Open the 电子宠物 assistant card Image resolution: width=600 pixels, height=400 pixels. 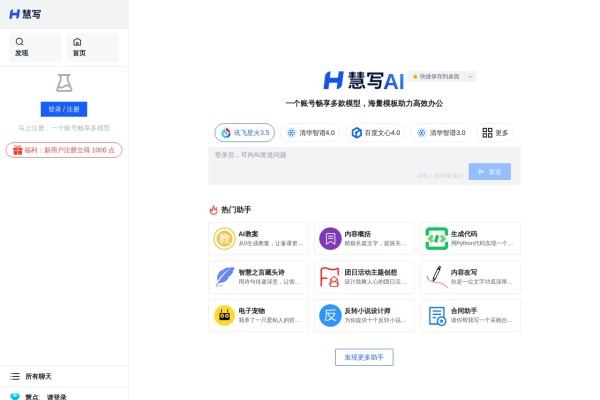(258, 315)
